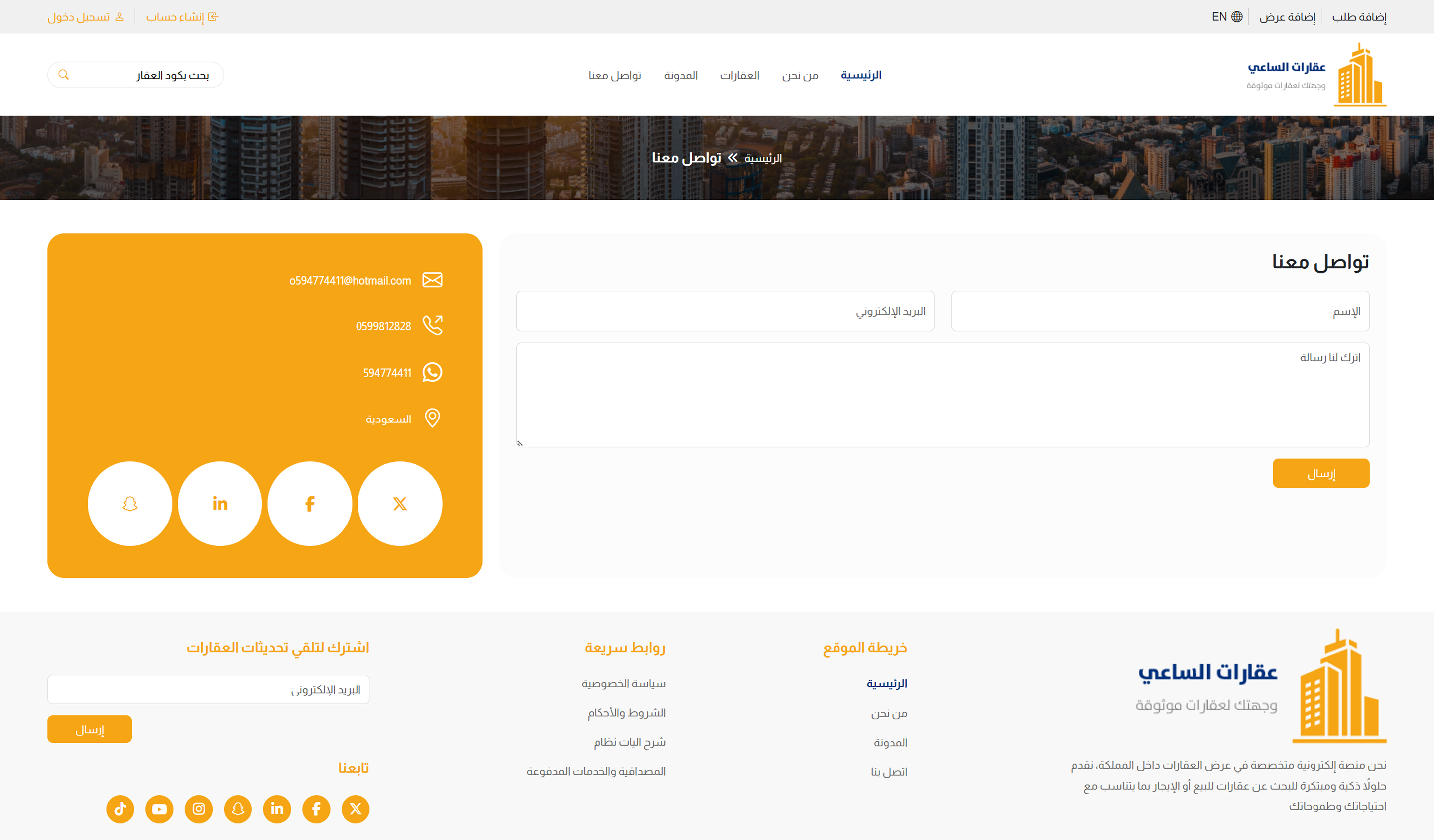
Task: Click the الرئيسية breadcrumb link in banner
Action: pos(762,158)
